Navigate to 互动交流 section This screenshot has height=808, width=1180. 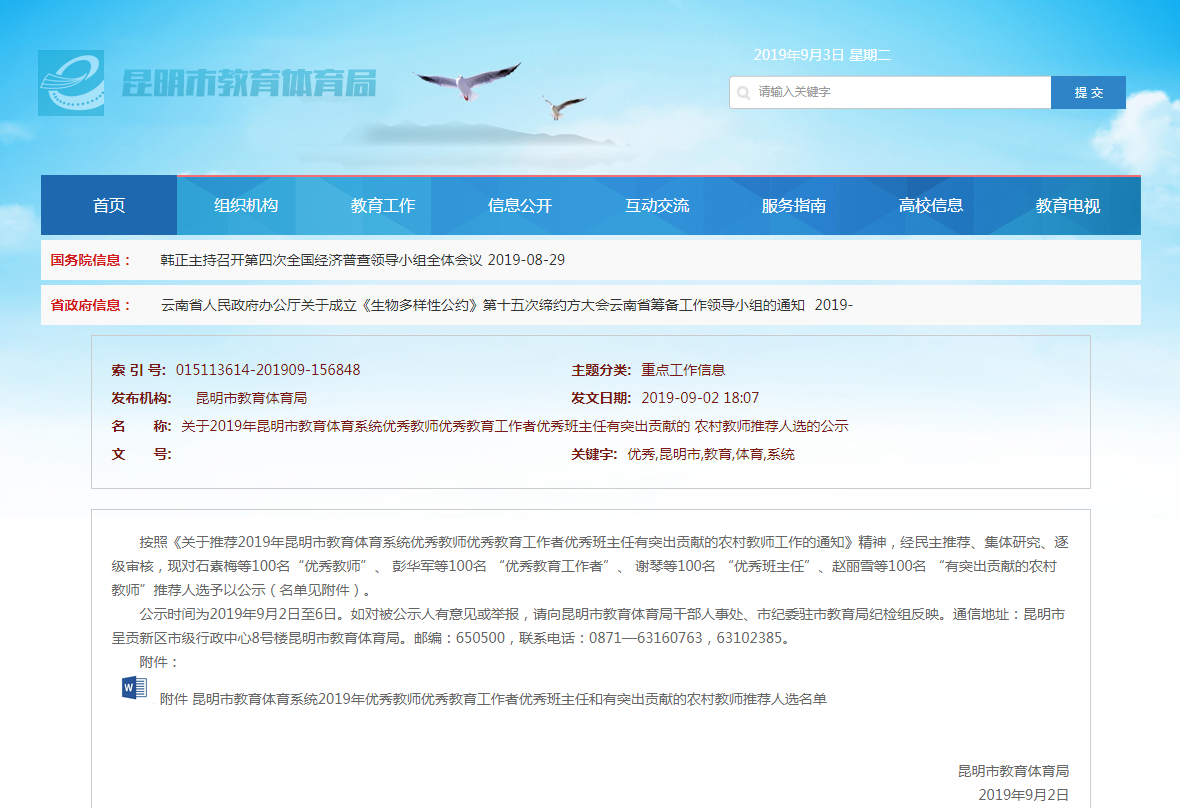click(x=657, y=206)
